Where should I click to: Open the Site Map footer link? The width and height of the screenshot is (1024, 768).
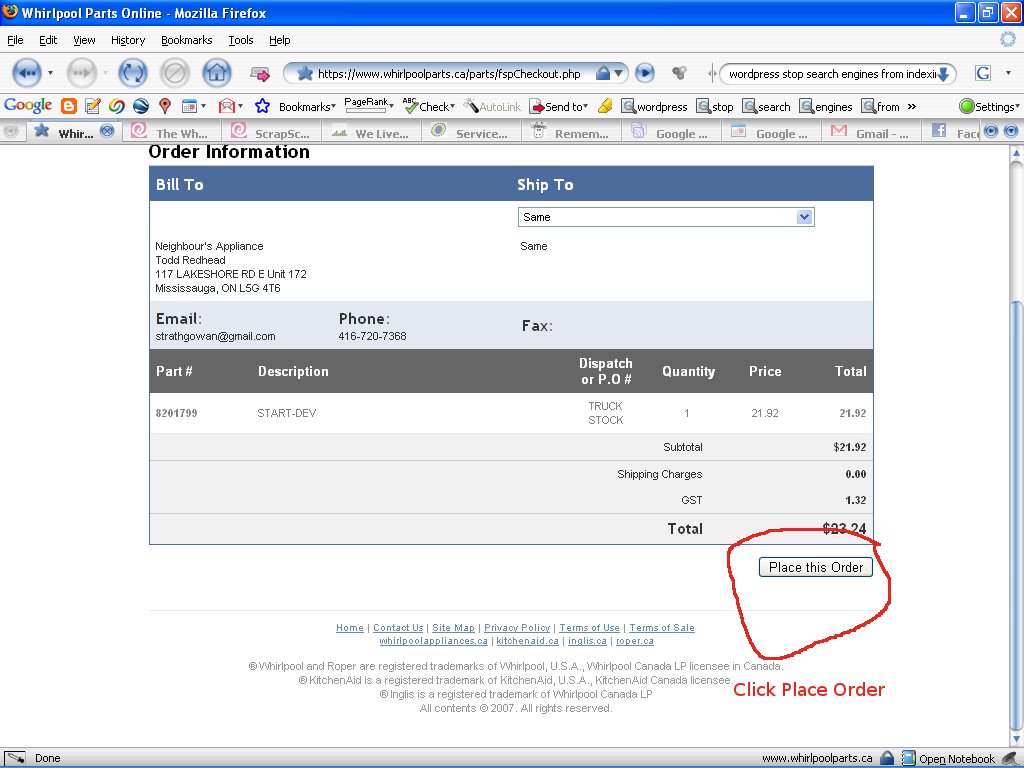pyautogui.click(x=453, y=628)
